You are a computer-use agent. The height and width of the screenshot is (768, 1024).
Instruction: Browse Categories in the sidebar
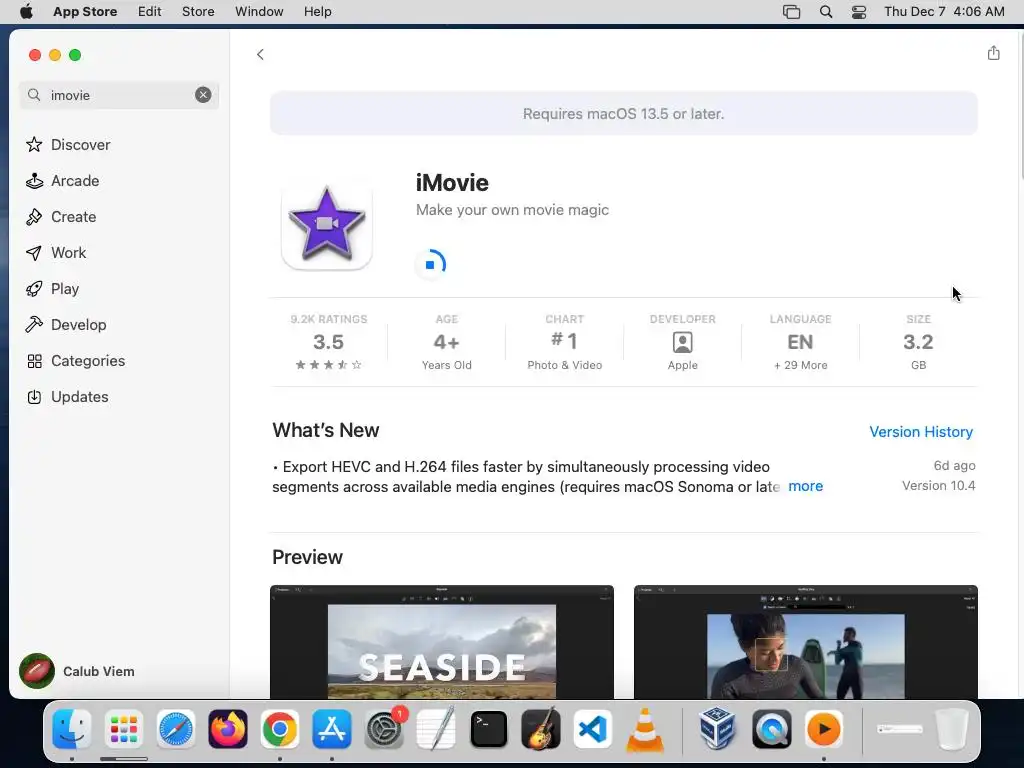75,360
